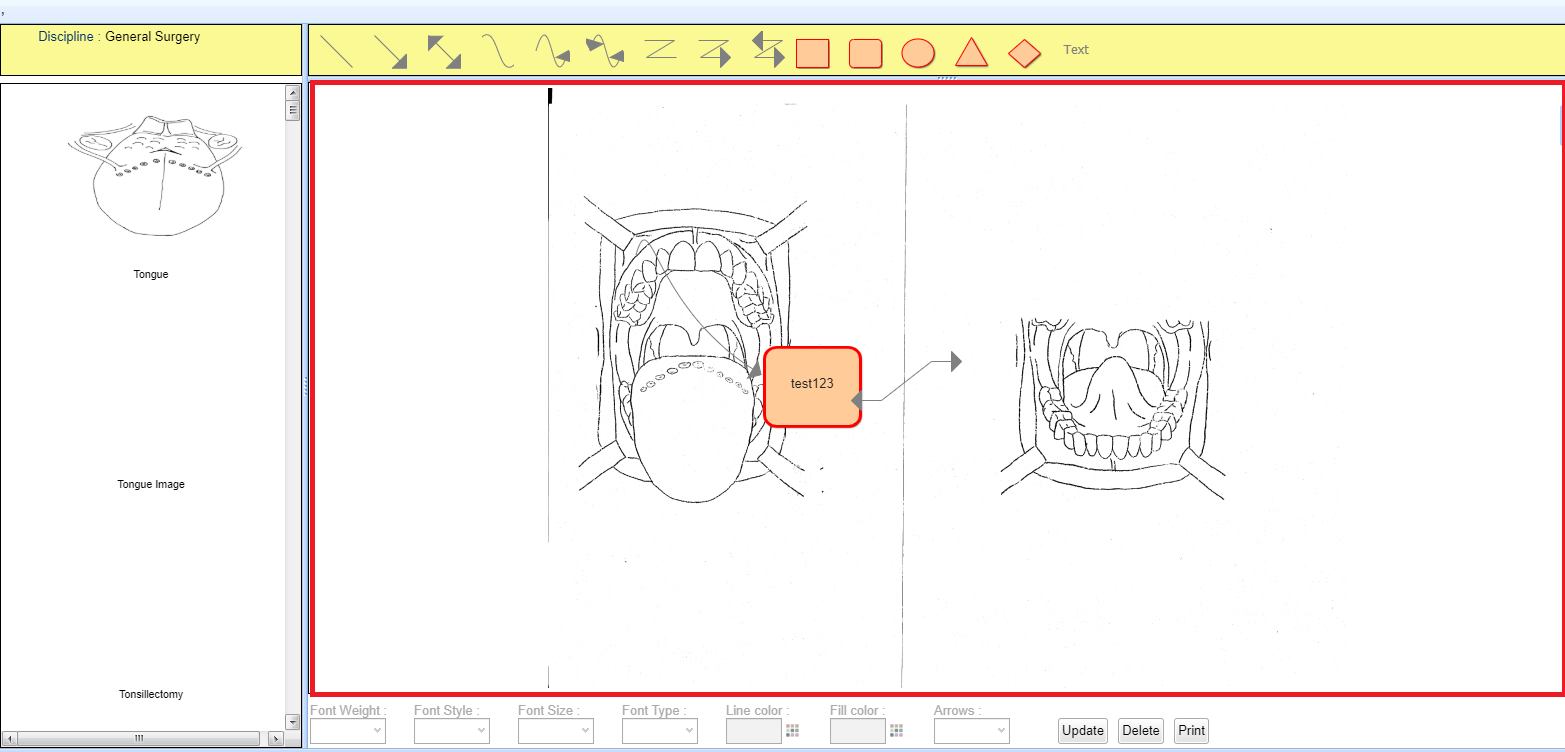Pick the rounded rectangle shape tool
This screenshot has height=752, width=1565.
click(865, 53)
